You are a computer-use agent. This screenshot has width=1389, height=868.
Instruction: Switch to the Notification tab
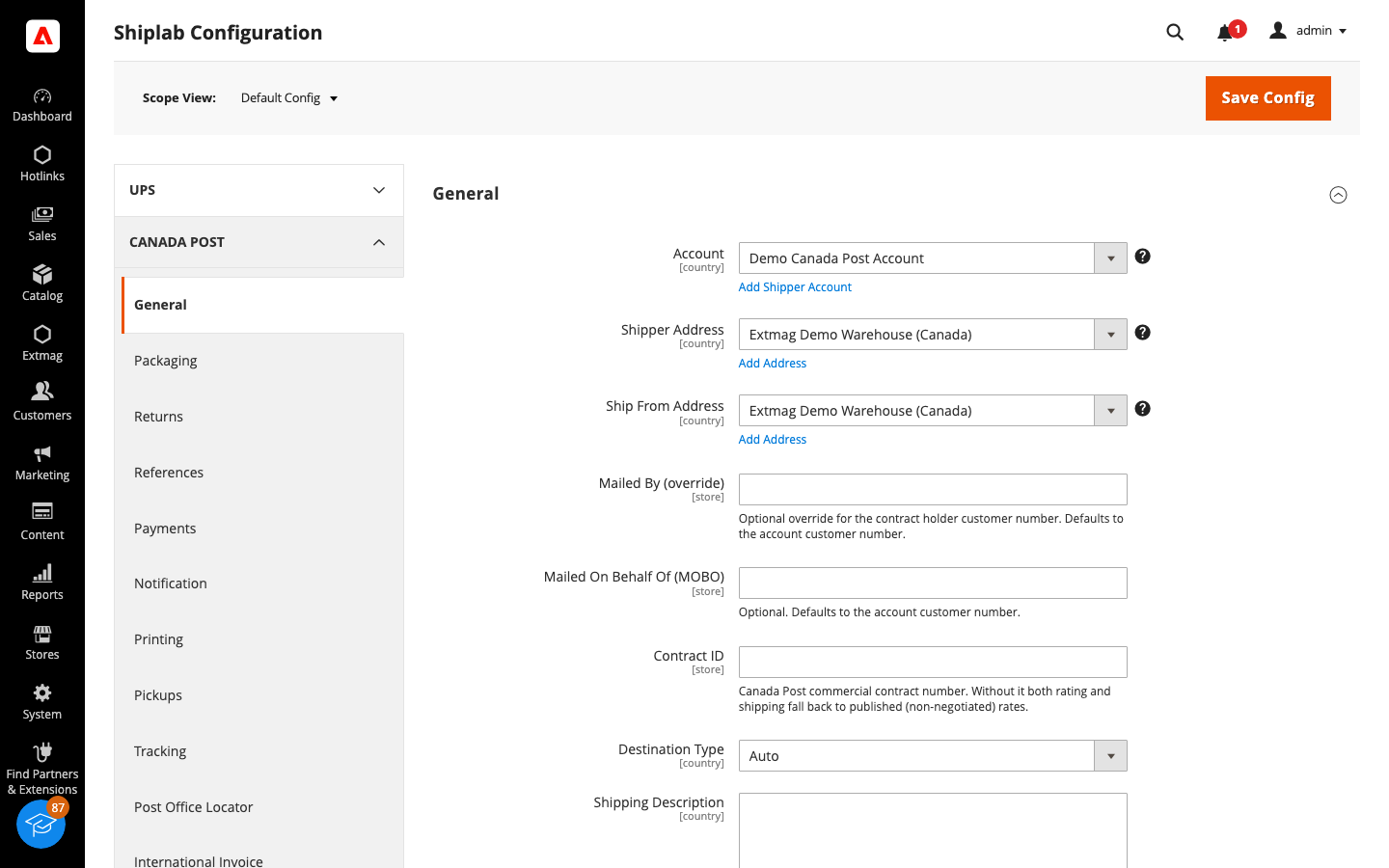(262, 583)
